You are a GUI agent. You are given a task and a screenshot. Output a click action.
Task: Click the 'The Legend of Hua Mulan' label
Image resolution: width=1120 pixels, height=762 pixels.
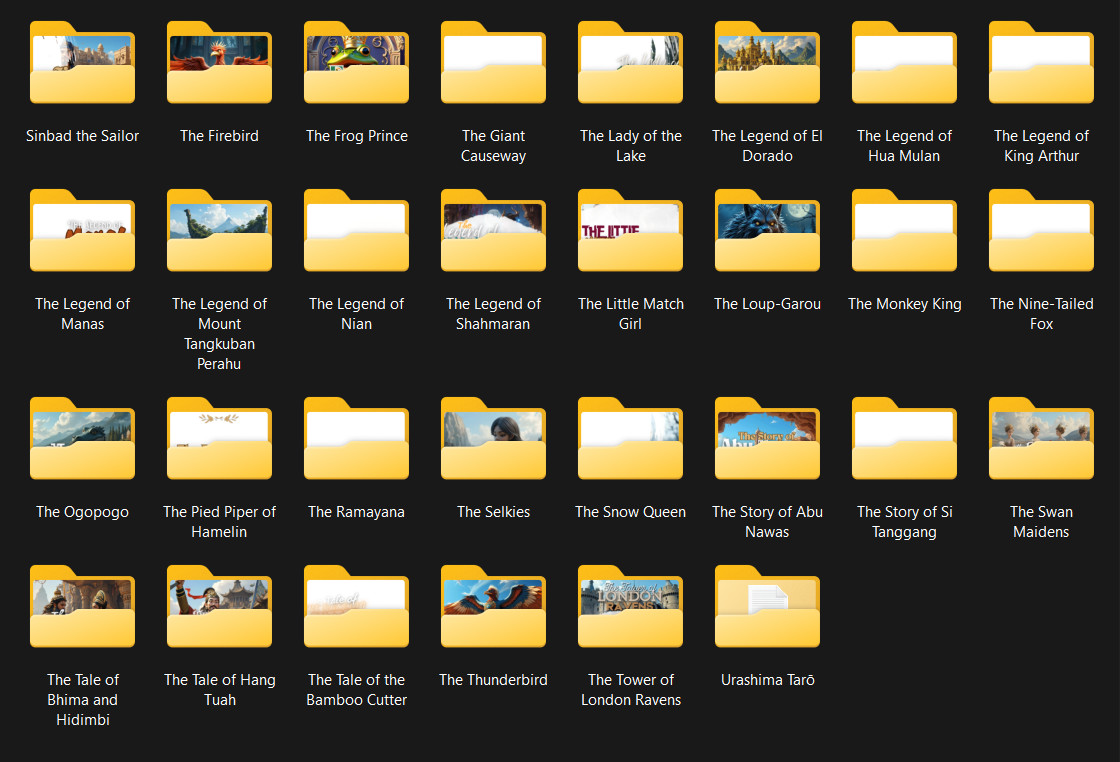904,146
